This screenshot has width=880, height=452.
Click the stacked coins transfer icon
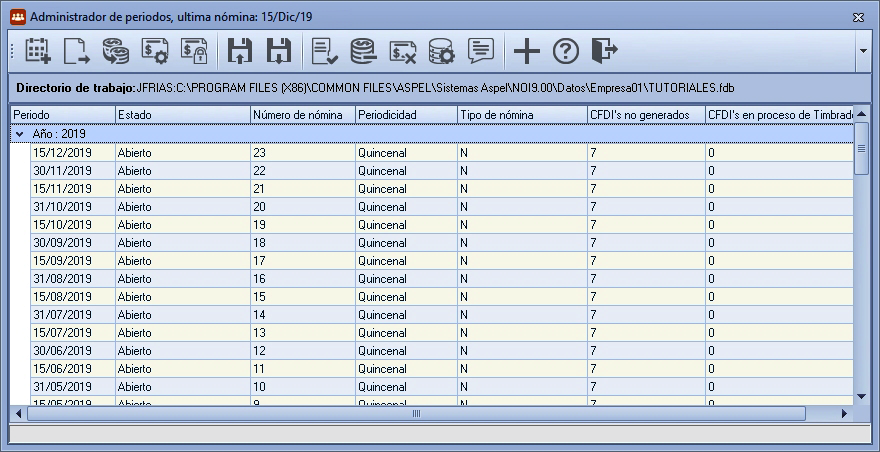tap(116, 51)
